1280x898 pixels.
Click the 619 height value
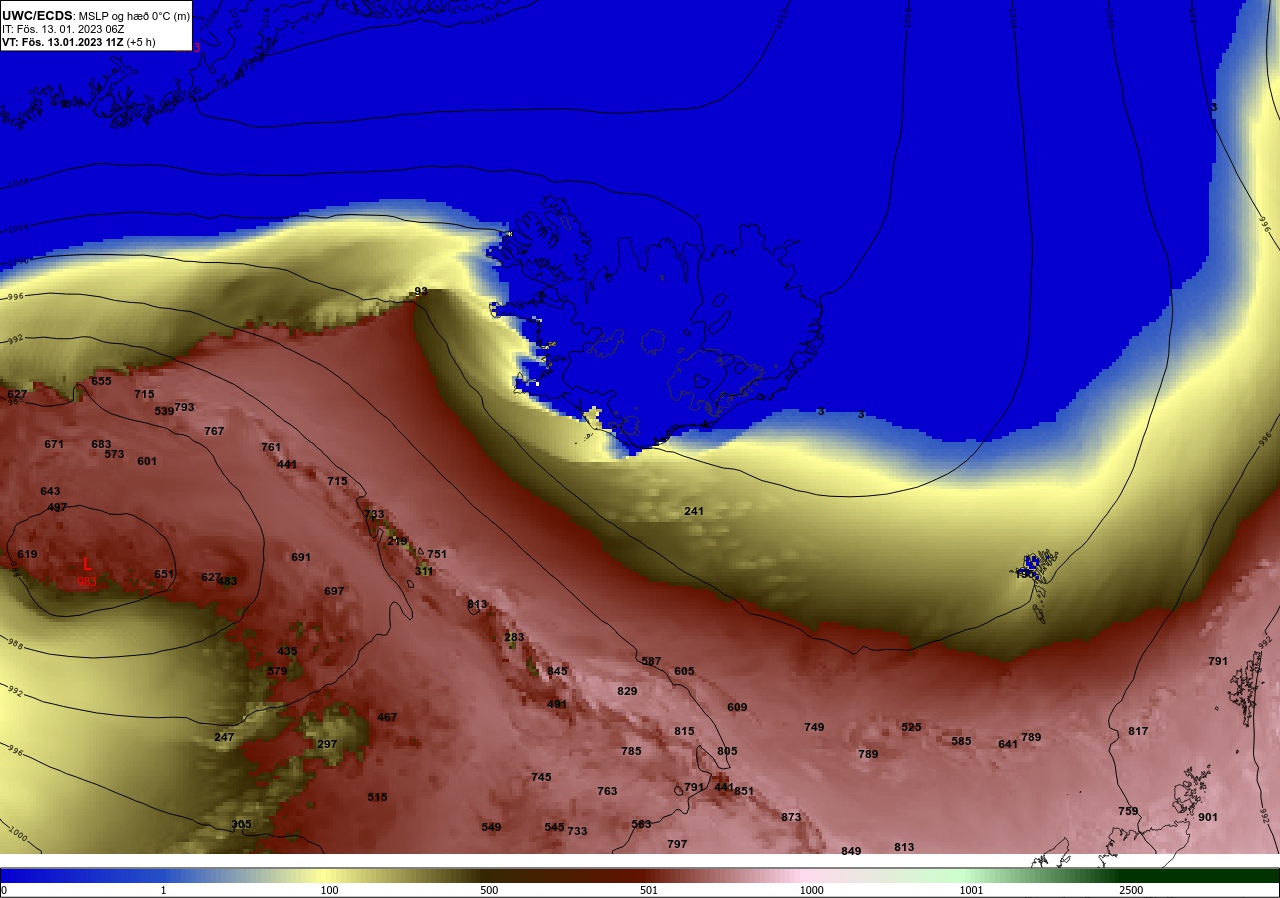27,554
